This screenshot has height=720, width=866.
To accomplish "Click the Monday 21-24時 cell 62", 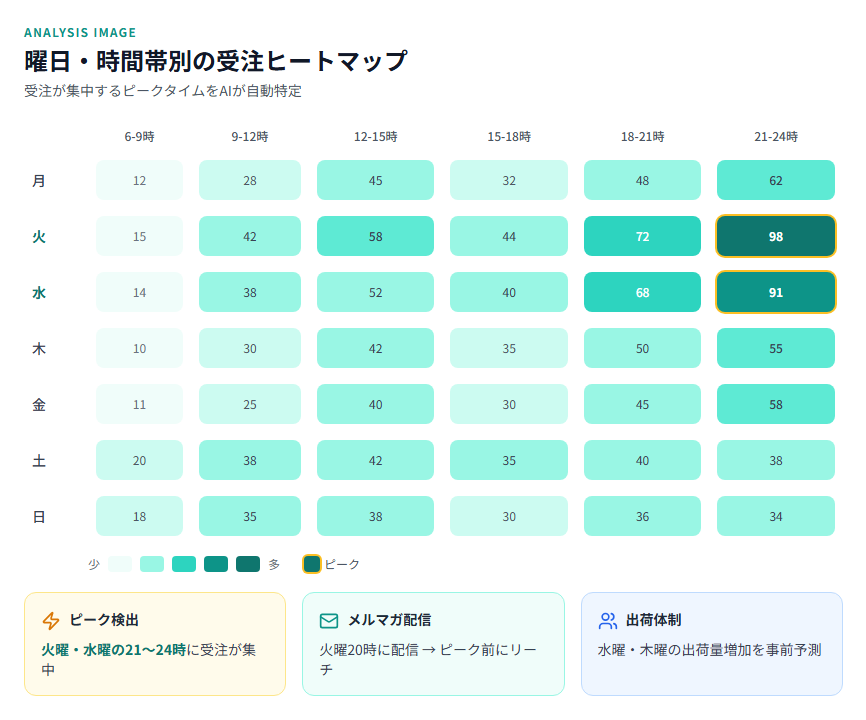I will click(x=775, y=180).
